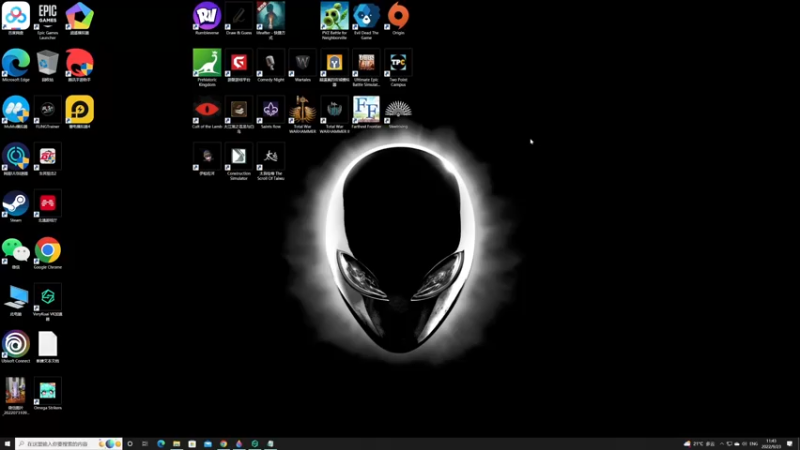800x450 pixels.
Task: Launch Cult of the Lamb
Action: 207,111
